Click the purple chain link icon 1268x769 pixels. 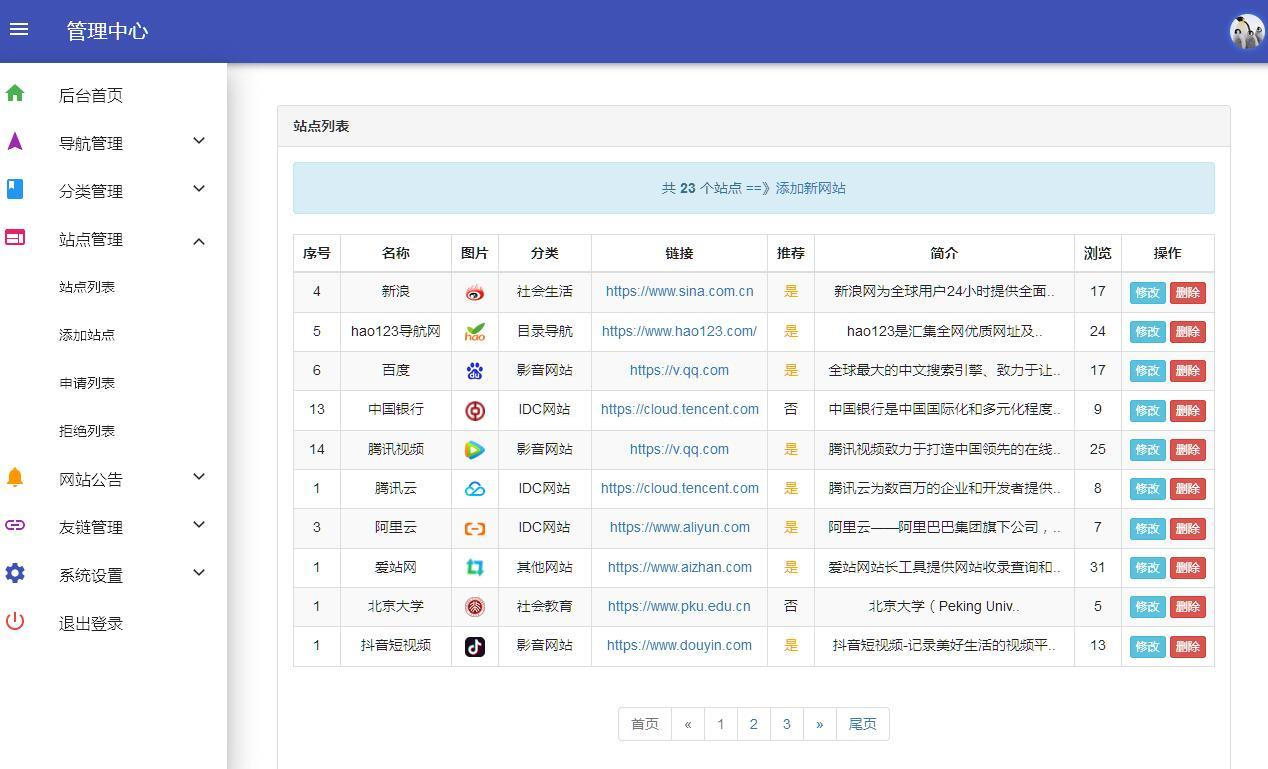pos(15,525)
